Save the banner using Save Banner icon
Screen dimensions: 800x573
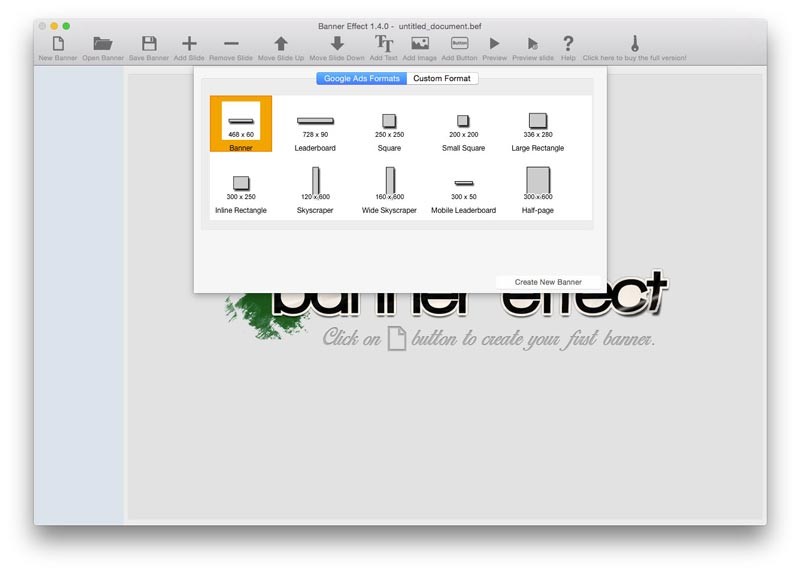point(149,44)
